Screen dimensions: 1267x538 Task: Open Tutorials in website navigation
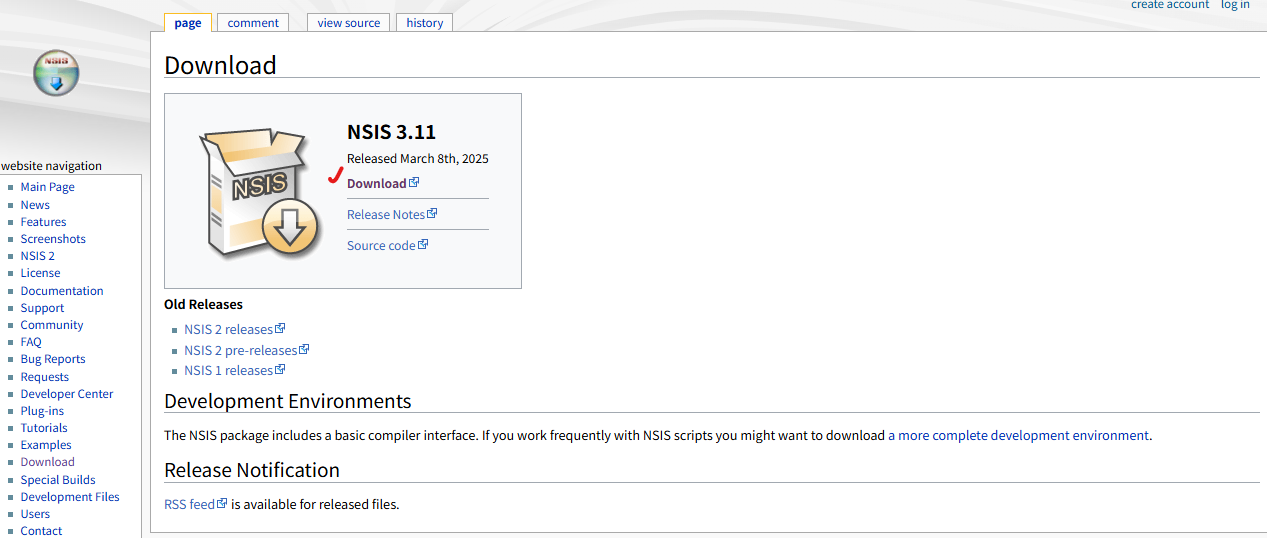coord(44,428)
